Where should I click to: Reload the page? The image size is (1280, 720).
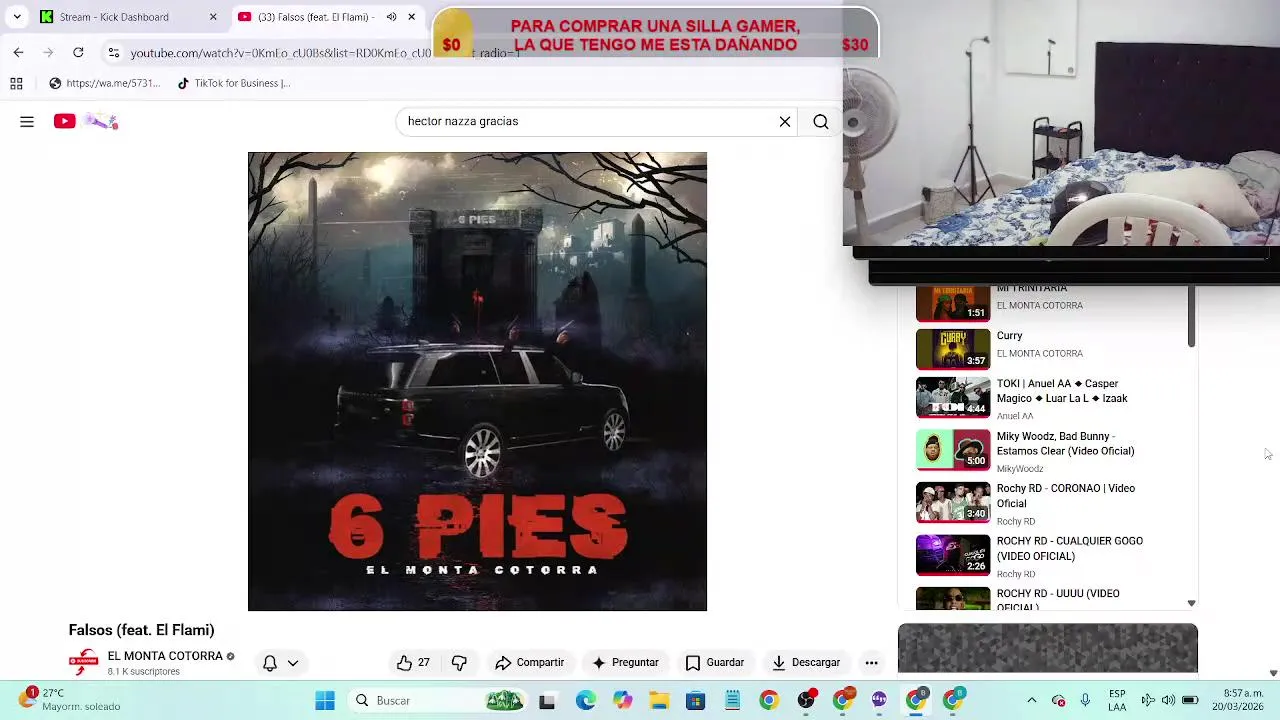pyautogui.click(x=78, y=52)
